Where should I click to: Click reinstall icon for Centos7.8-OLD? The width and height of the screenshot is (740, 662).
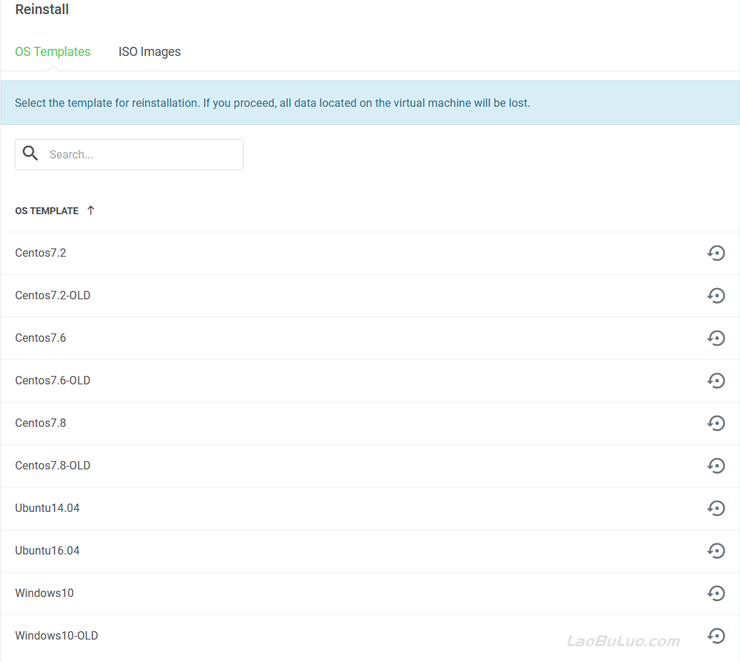point(716,466)
